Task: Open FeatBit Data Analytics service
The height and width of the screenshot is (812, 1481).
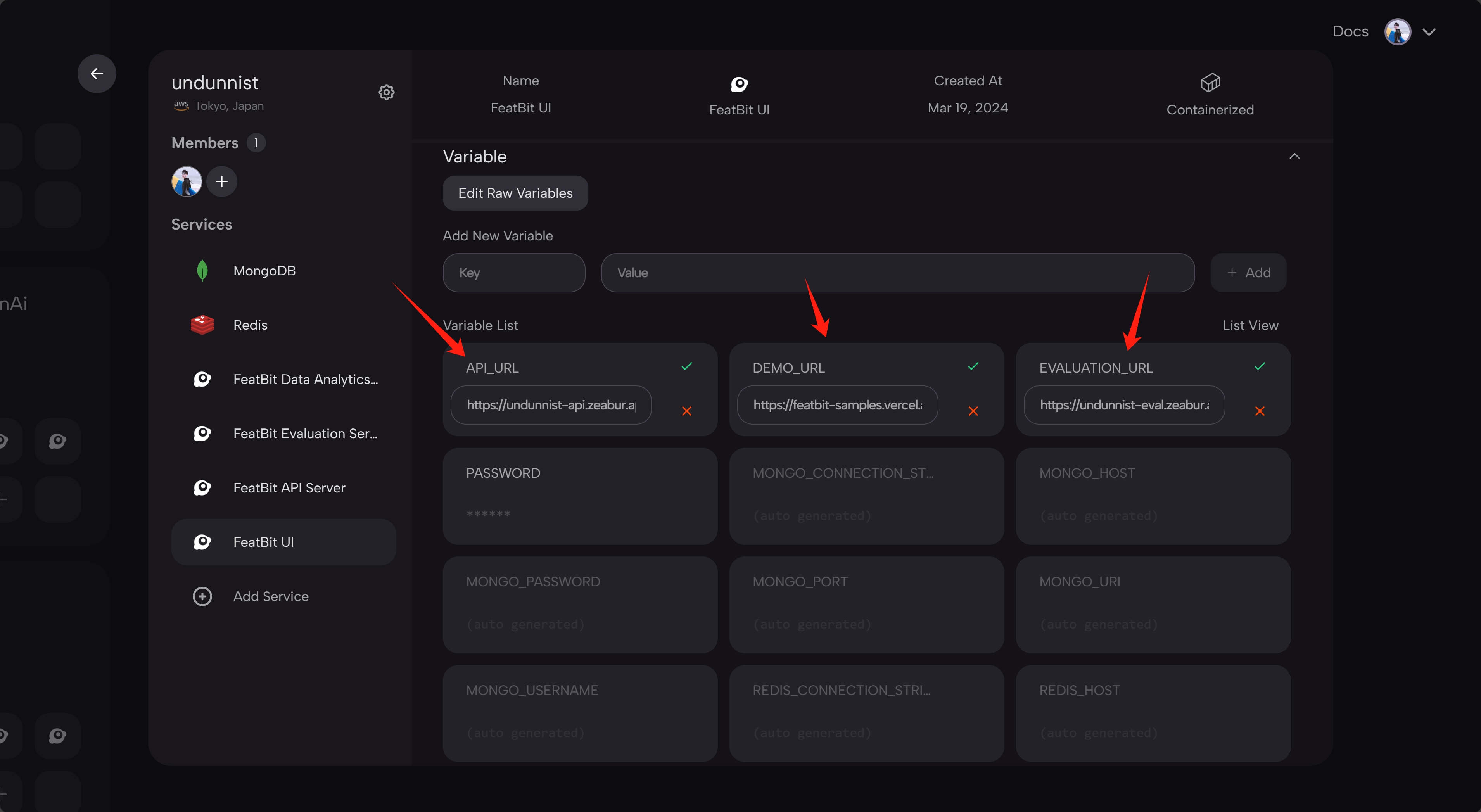Action: [x=283, y=379]
